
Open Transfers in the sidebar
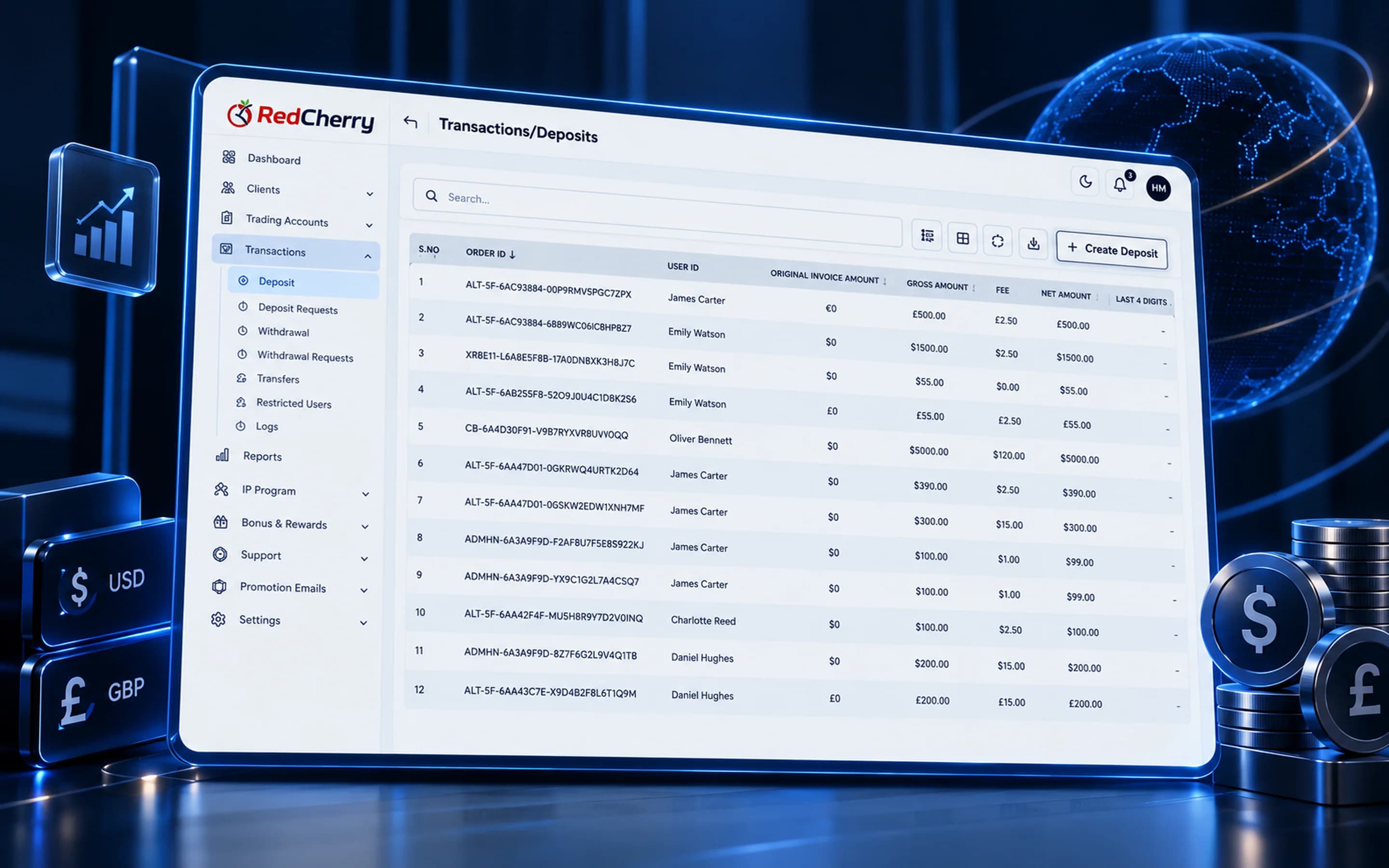278,379
